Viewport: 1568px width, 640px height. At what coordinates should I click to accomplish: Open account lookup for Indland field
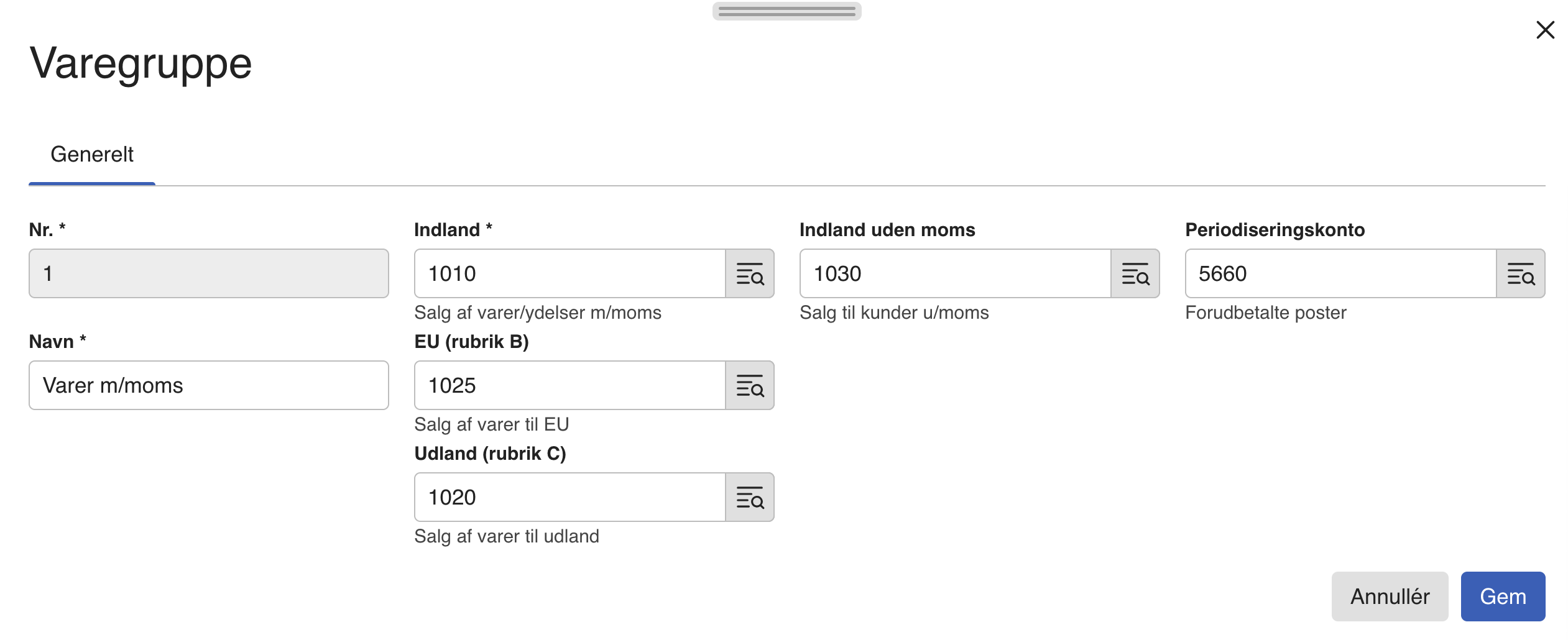coord(750,273)
